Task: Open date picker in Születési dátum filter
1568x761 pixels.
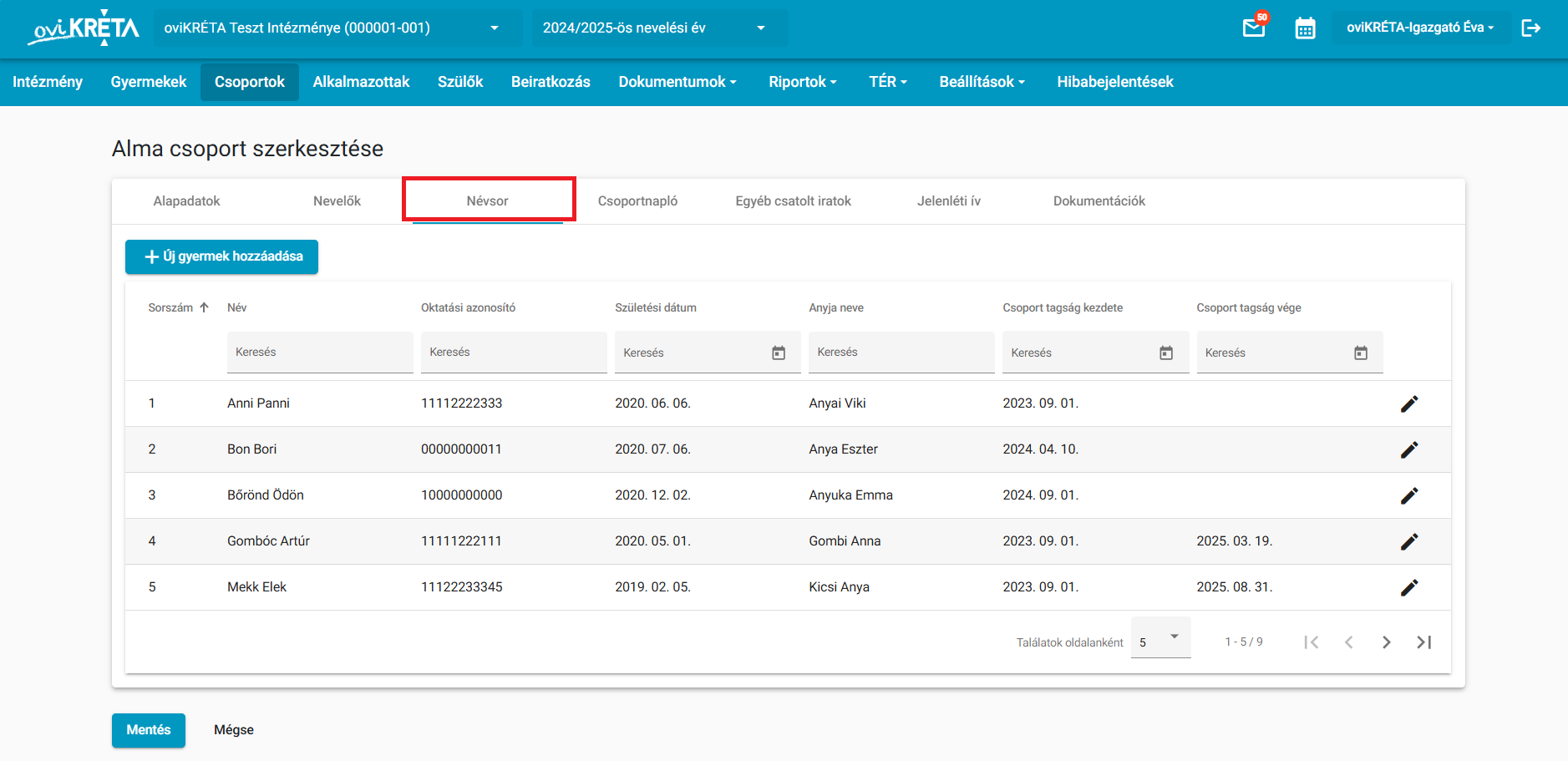Action: 779,353
